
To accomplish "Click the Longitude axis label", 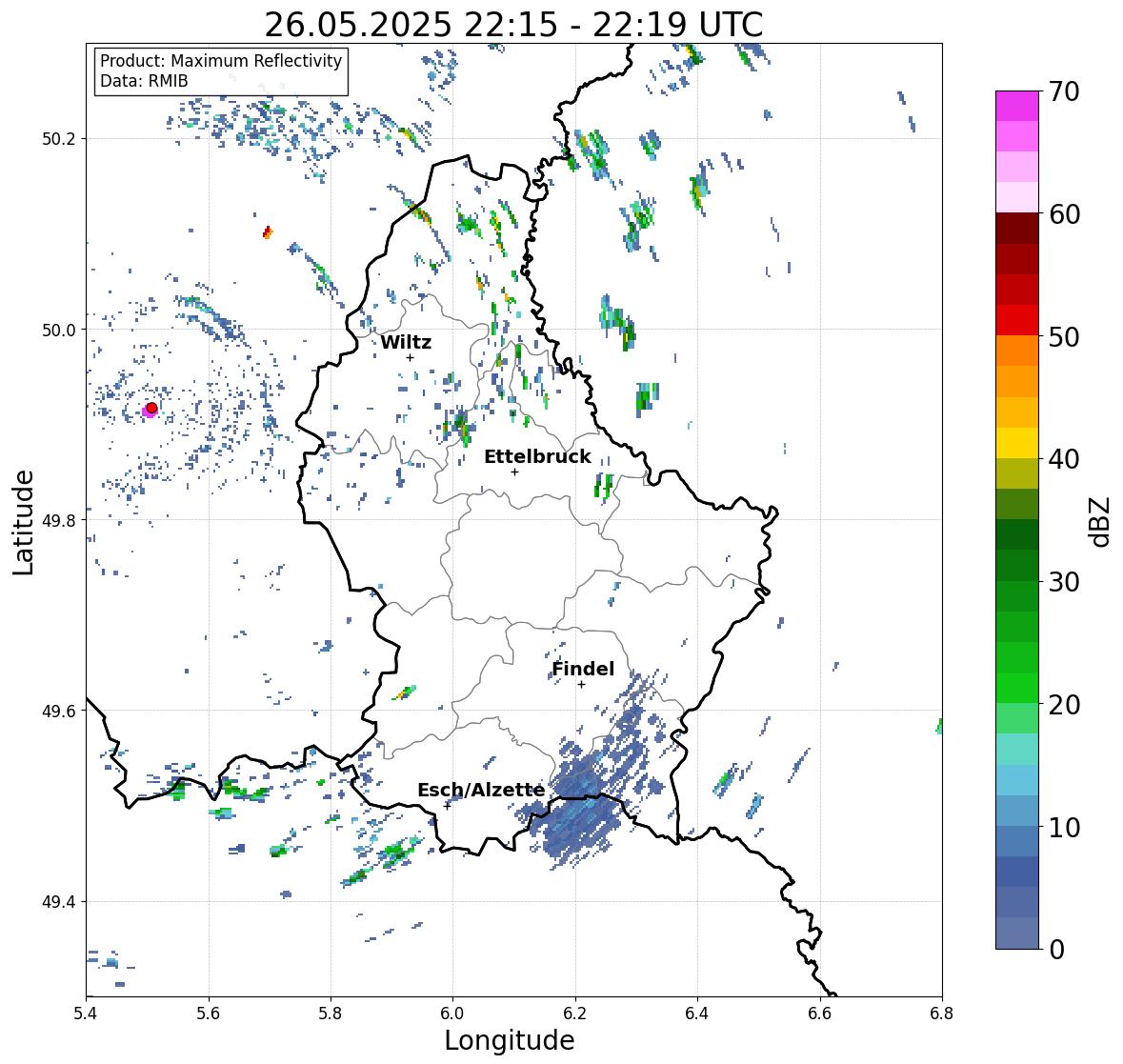I will (x=510, y=1040).
